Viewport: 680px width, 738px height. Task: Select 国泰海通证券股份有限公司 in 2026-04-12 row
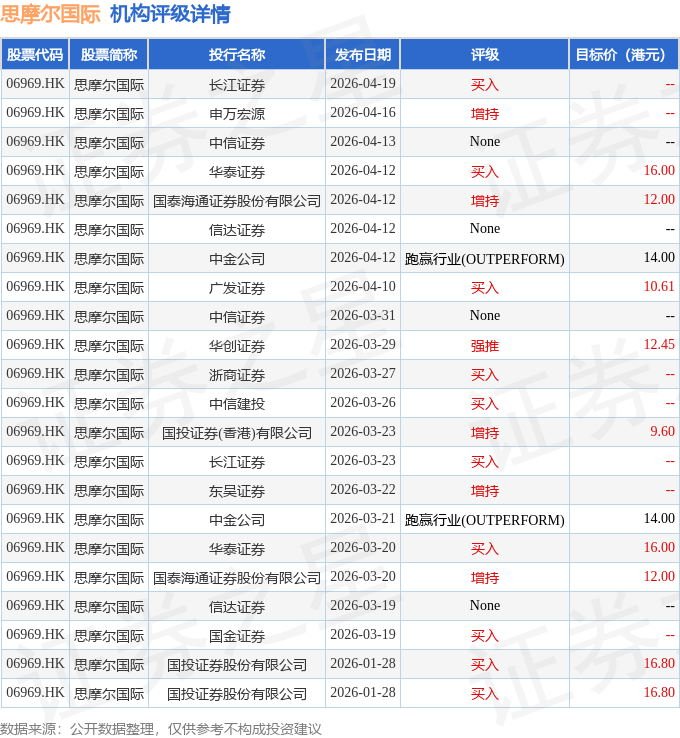[x=237, y=201]
